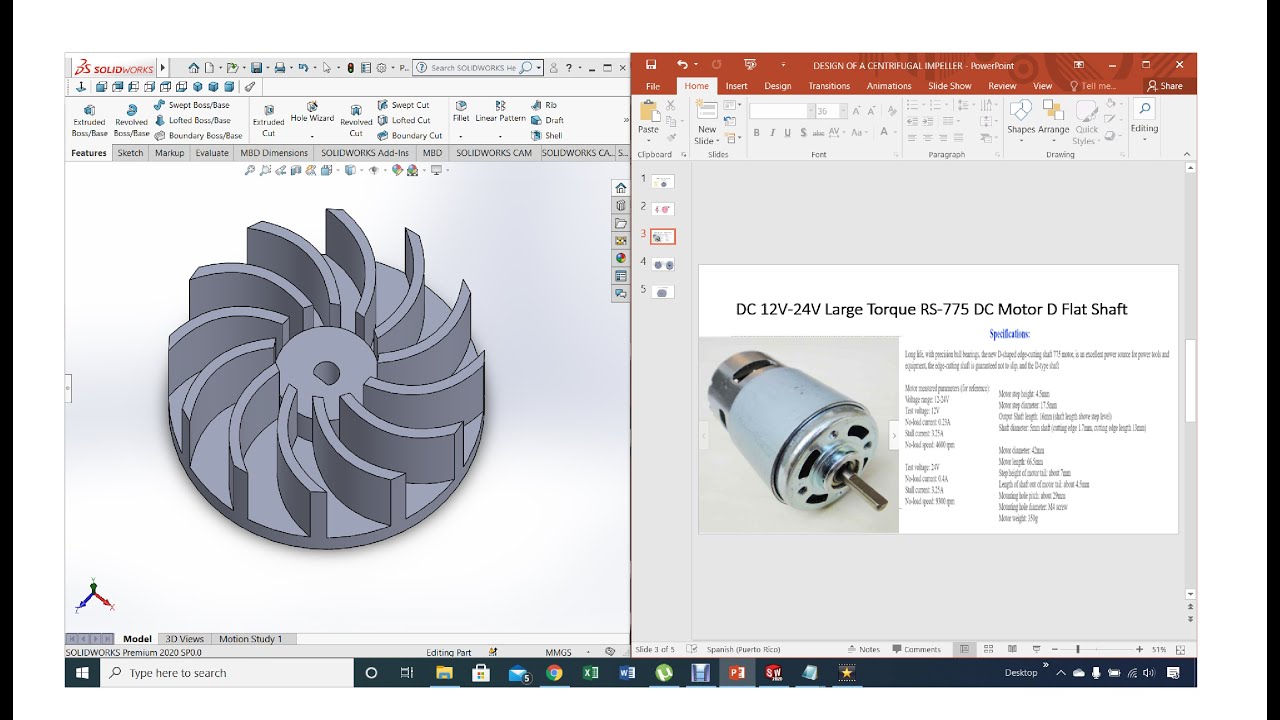Switch to Slide Sorter view in PowerPoint
The width and height of the screenshot is (1280, 720).
click(986, 649)
